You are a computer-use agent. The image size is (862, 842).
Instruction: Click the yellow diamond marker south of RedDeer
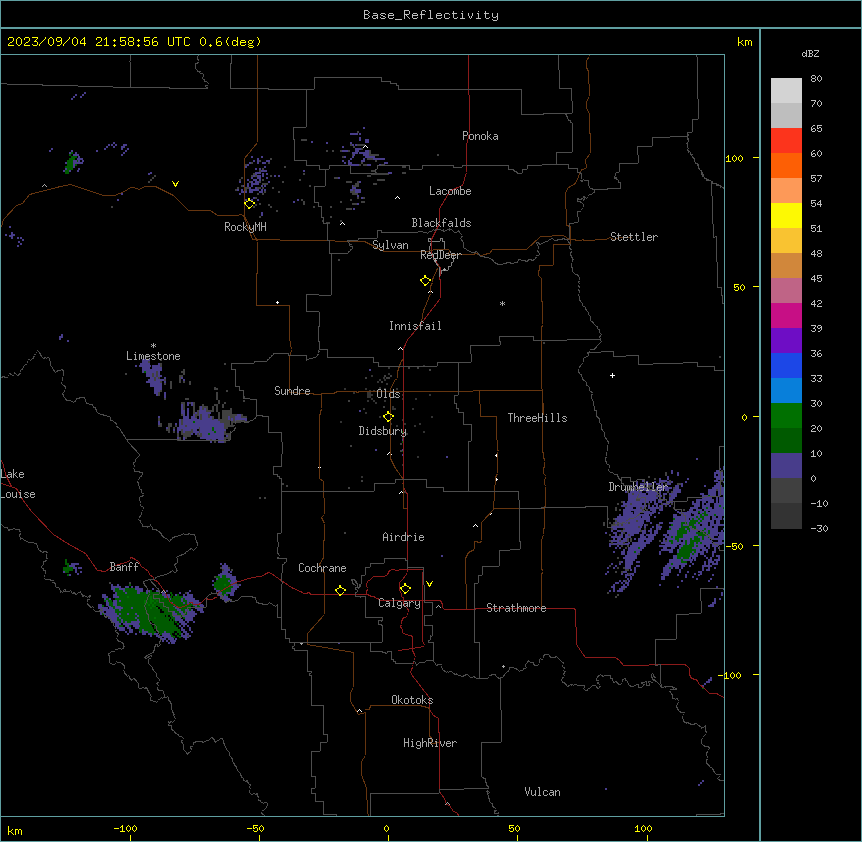click(426, 281)
